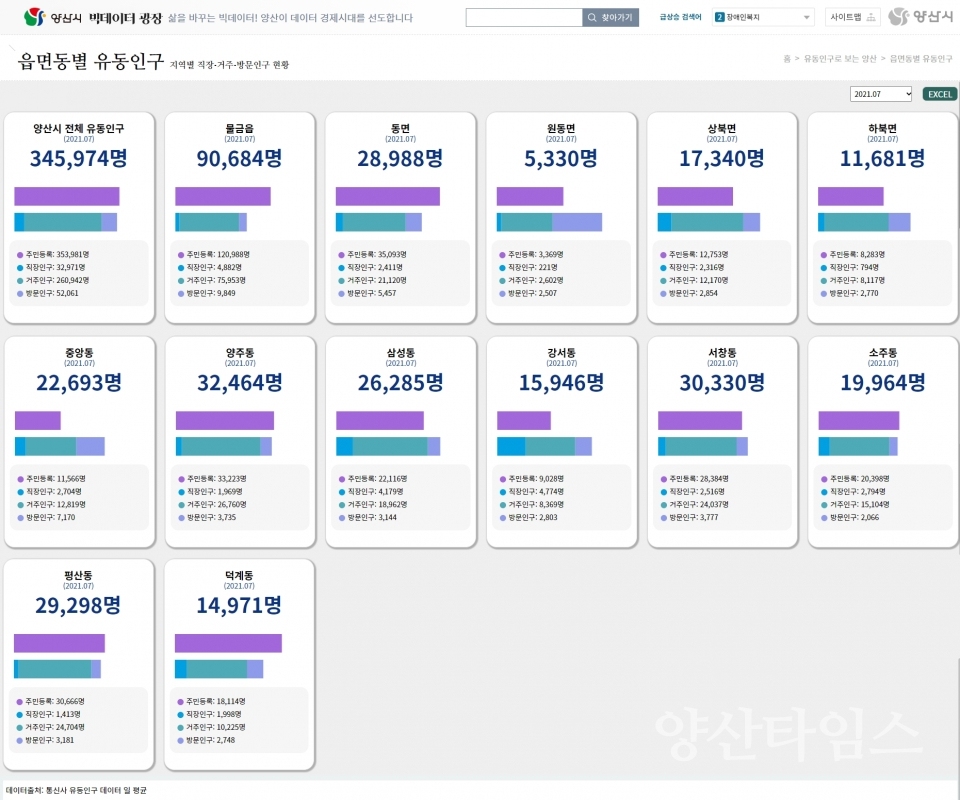
Task: Click breadcrumb item 읍면동별 유동인구
Action: tap(921, 59)
